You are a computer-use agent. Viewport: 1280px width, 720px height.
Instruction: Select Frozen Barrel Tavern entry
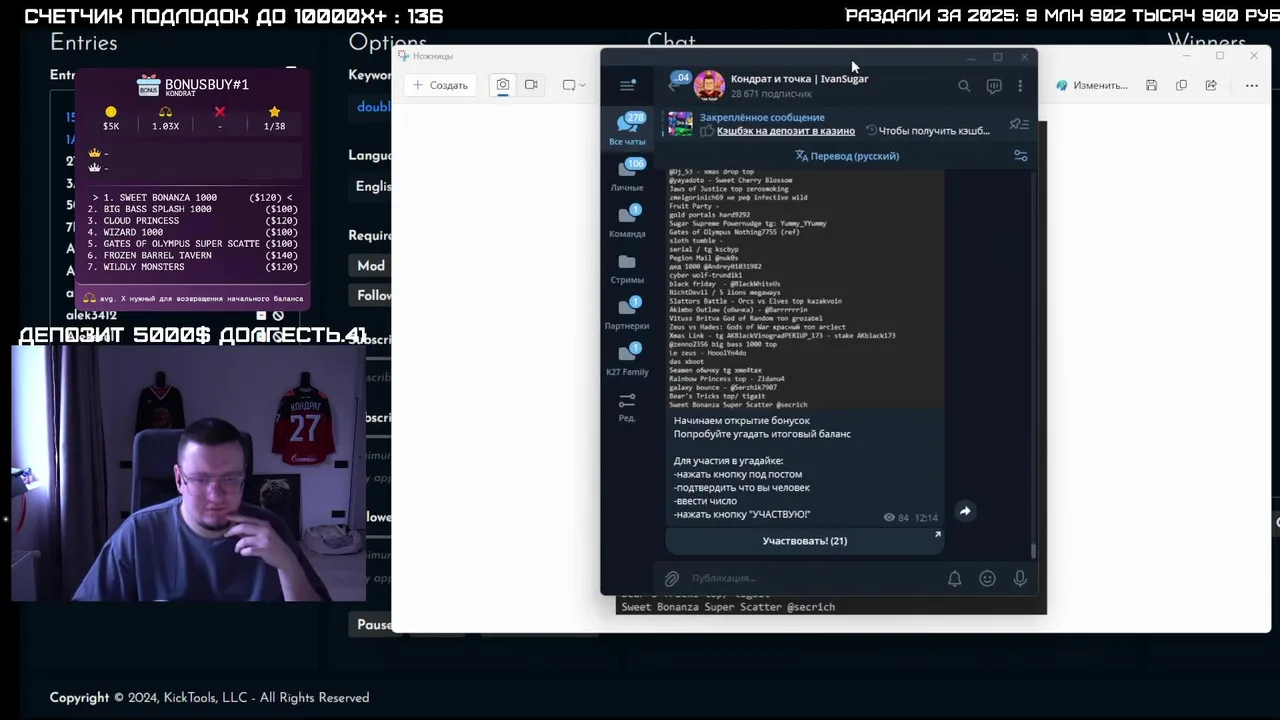click(195, 255)
